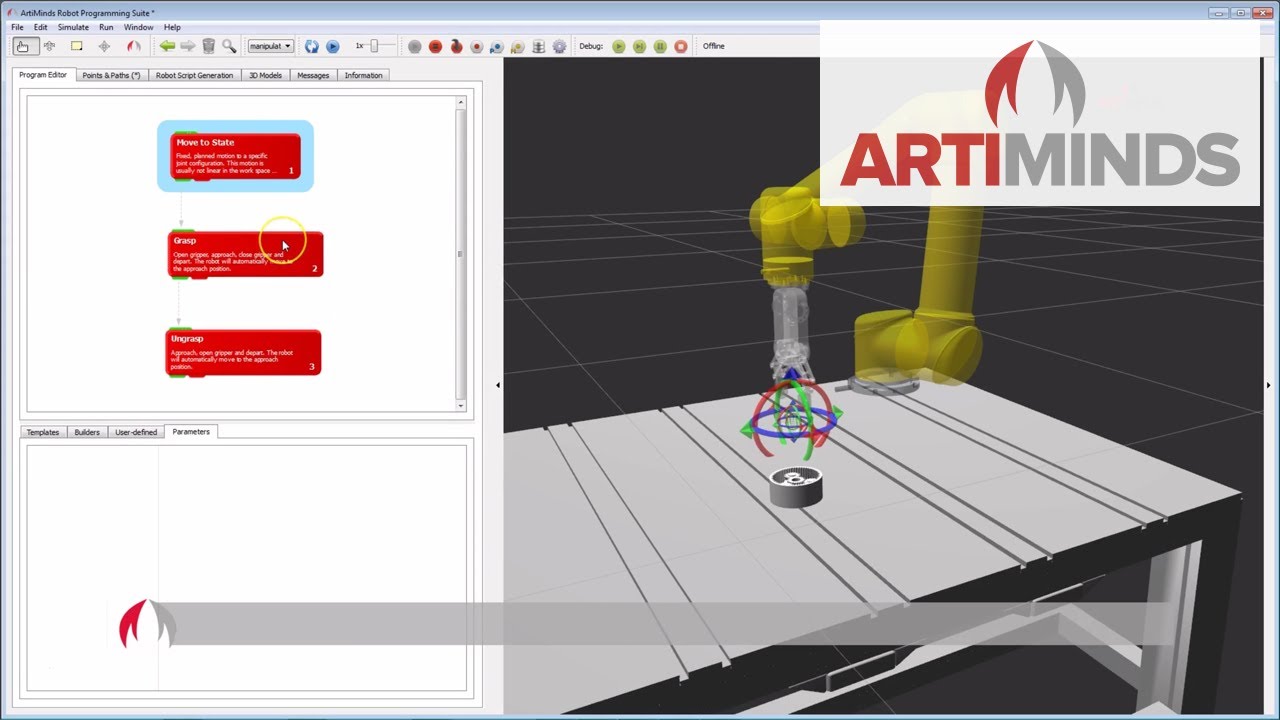The image size is (1280, 720).
Task: Open the File menu
Action: (x=17, y=27)
